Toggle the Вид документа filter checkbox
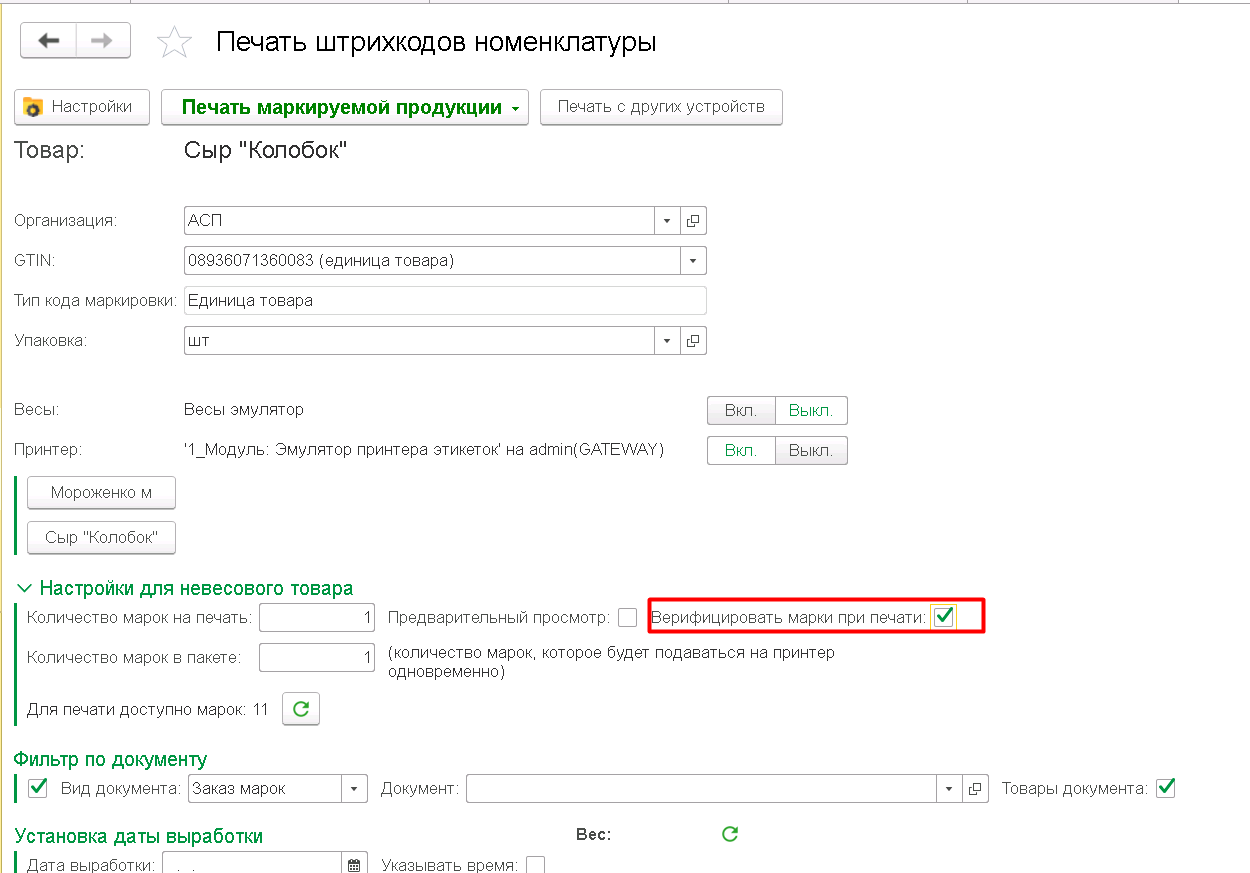The height and width of the screenshot is (873, 1250). [39, 788]
